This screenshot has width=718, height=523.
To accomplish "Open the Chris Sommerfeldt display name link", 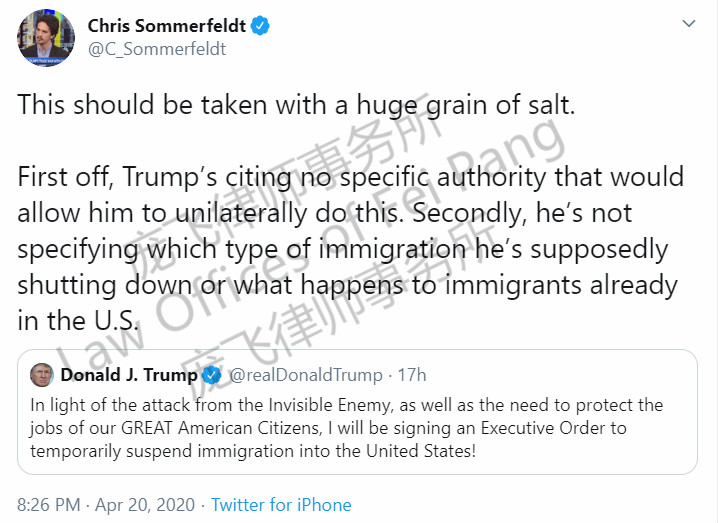I will (x=166, y=26).
